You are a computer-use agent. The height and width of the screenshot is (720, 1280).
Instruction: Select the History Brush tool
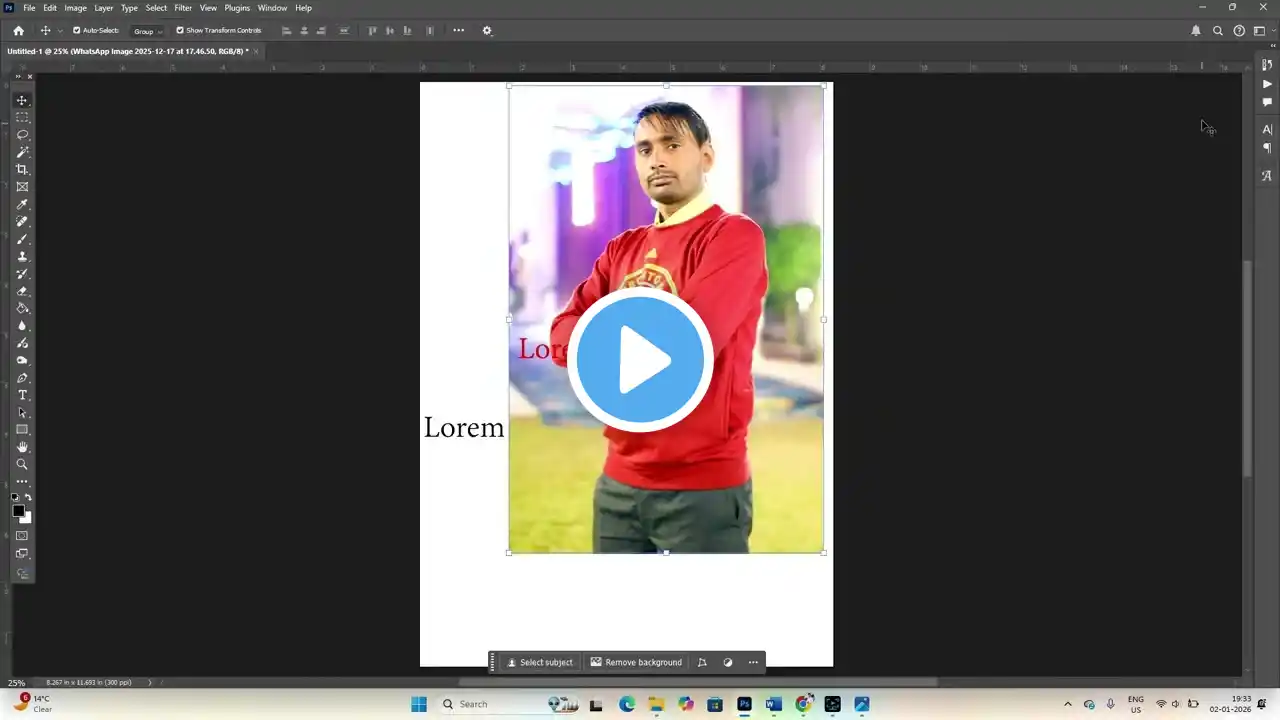coord(22,274)
